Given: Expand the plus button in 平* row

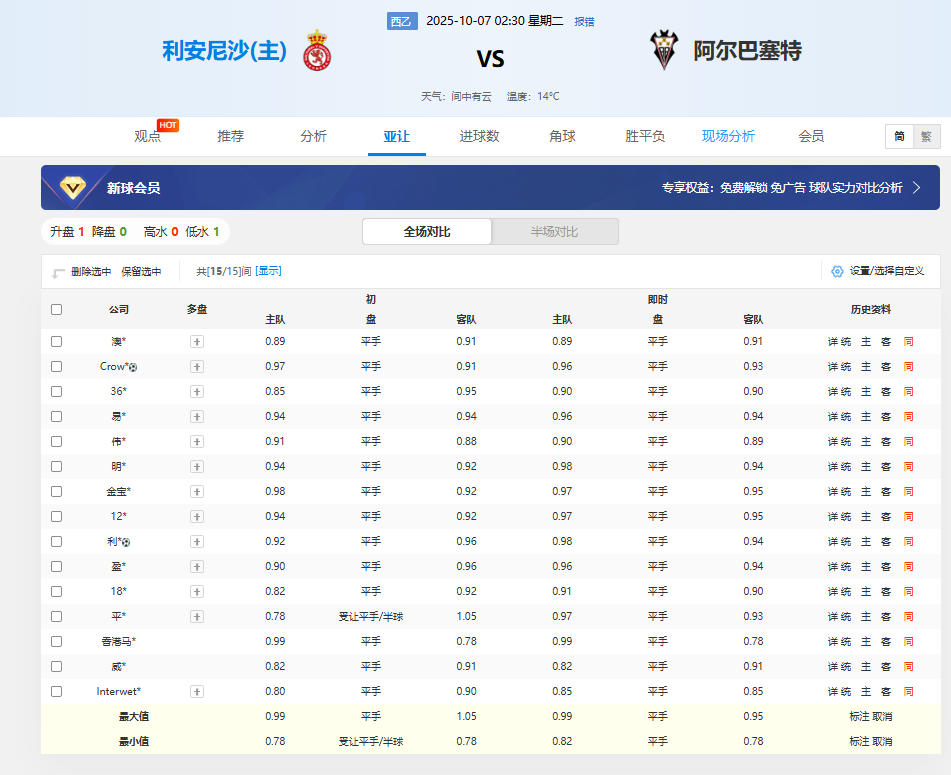Looking at the screenshot, I should pyautogui.click(x=197, y=616).
